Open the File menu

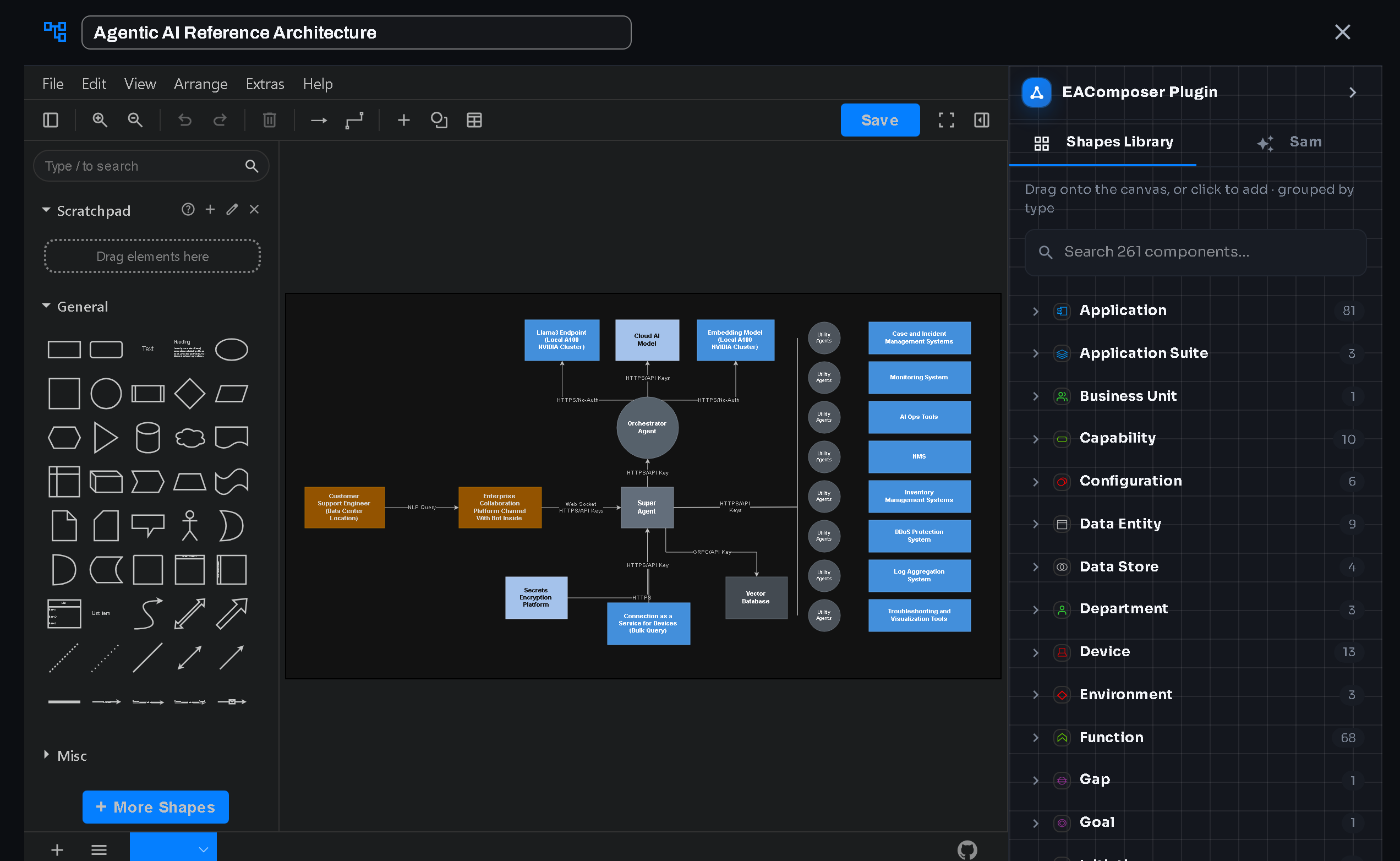click(53, 84)
